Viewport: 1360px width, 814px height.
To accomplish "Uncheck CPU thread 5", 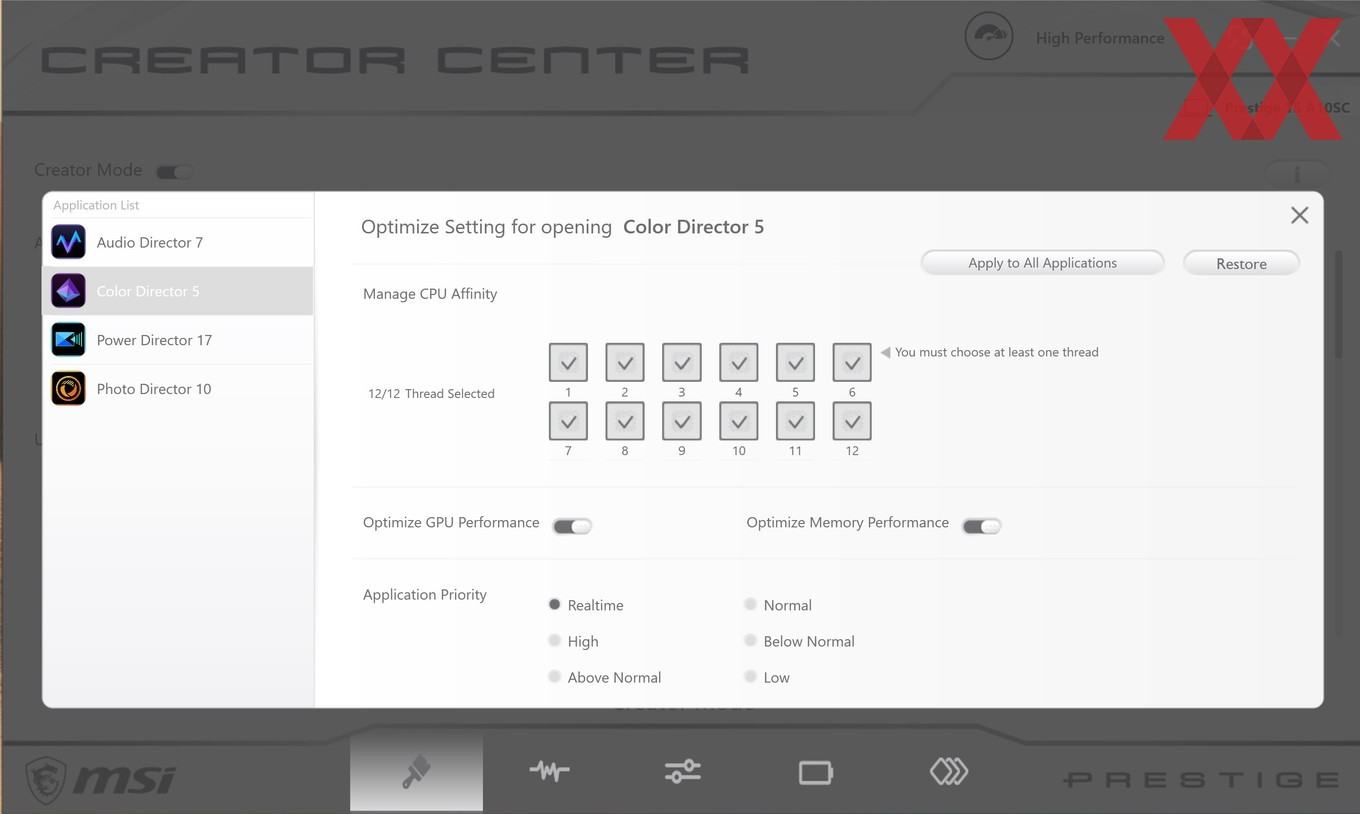I will 796,362.
